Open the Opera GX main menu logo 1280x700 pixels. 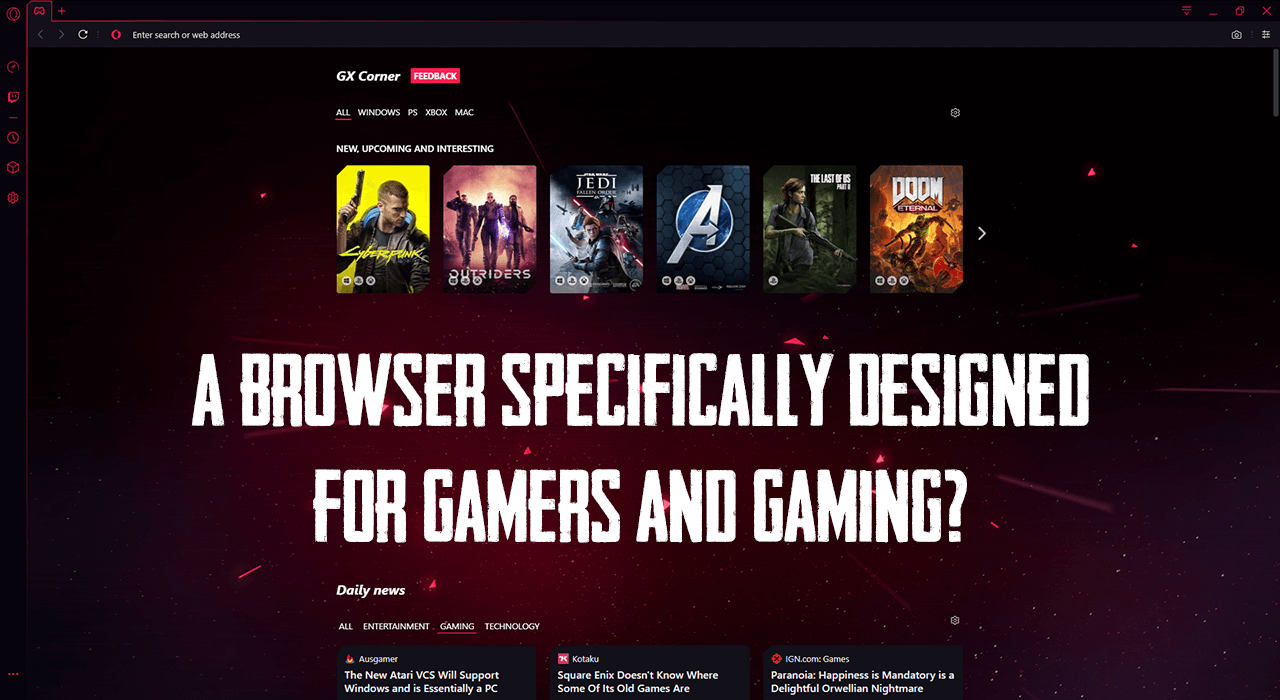13,13
